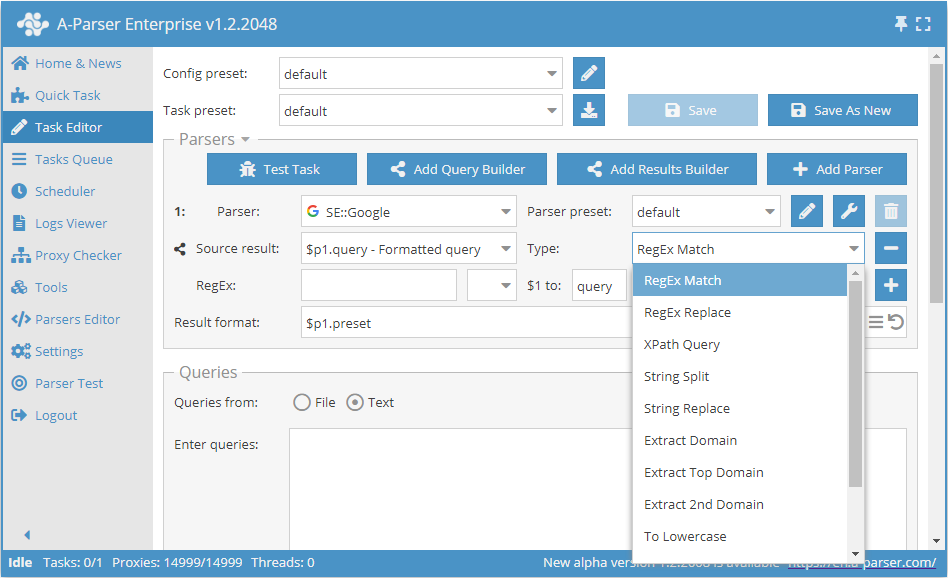Click the trash icon to delete parser
The image size is (948, 578).
891,211
